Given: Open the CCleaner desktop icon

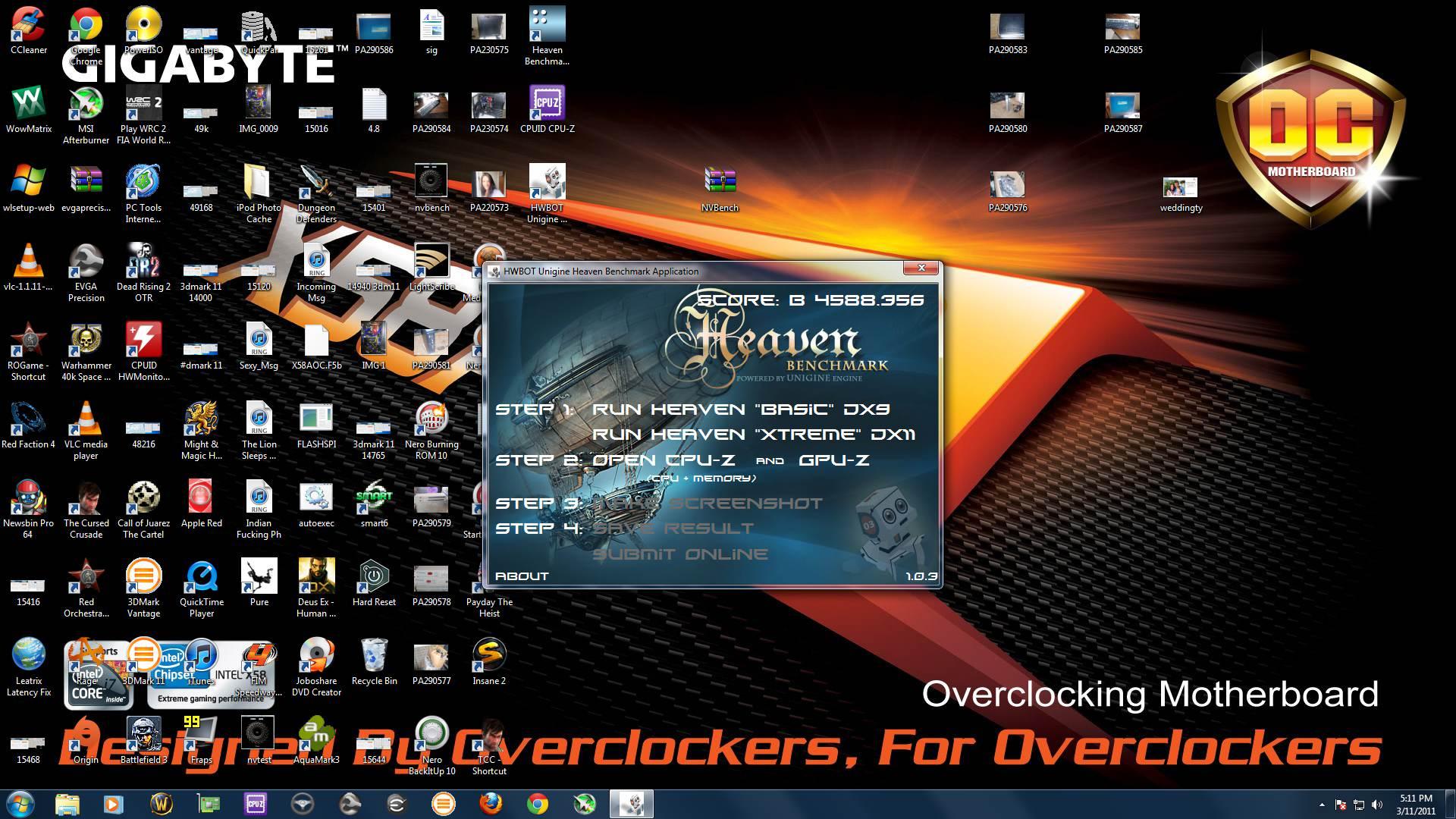Looking at the screenshot, I should (29, 31).
